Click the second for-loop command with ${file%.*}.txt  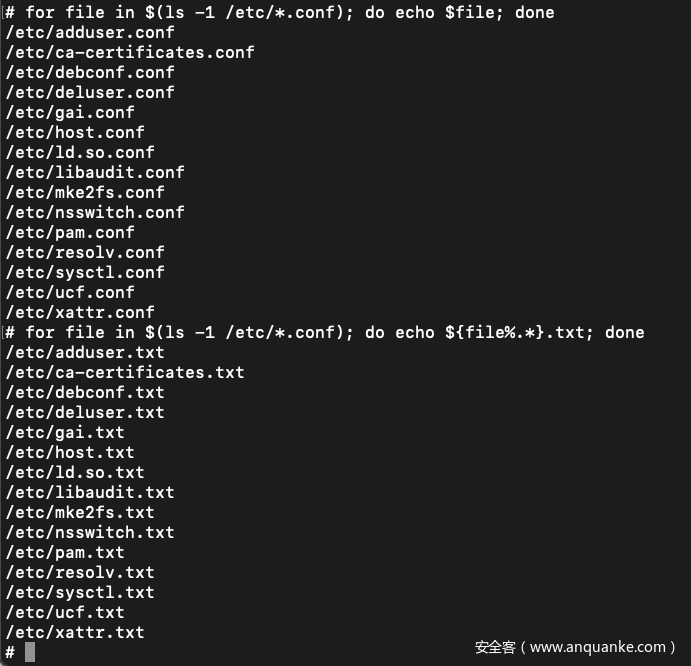[325, 332]
